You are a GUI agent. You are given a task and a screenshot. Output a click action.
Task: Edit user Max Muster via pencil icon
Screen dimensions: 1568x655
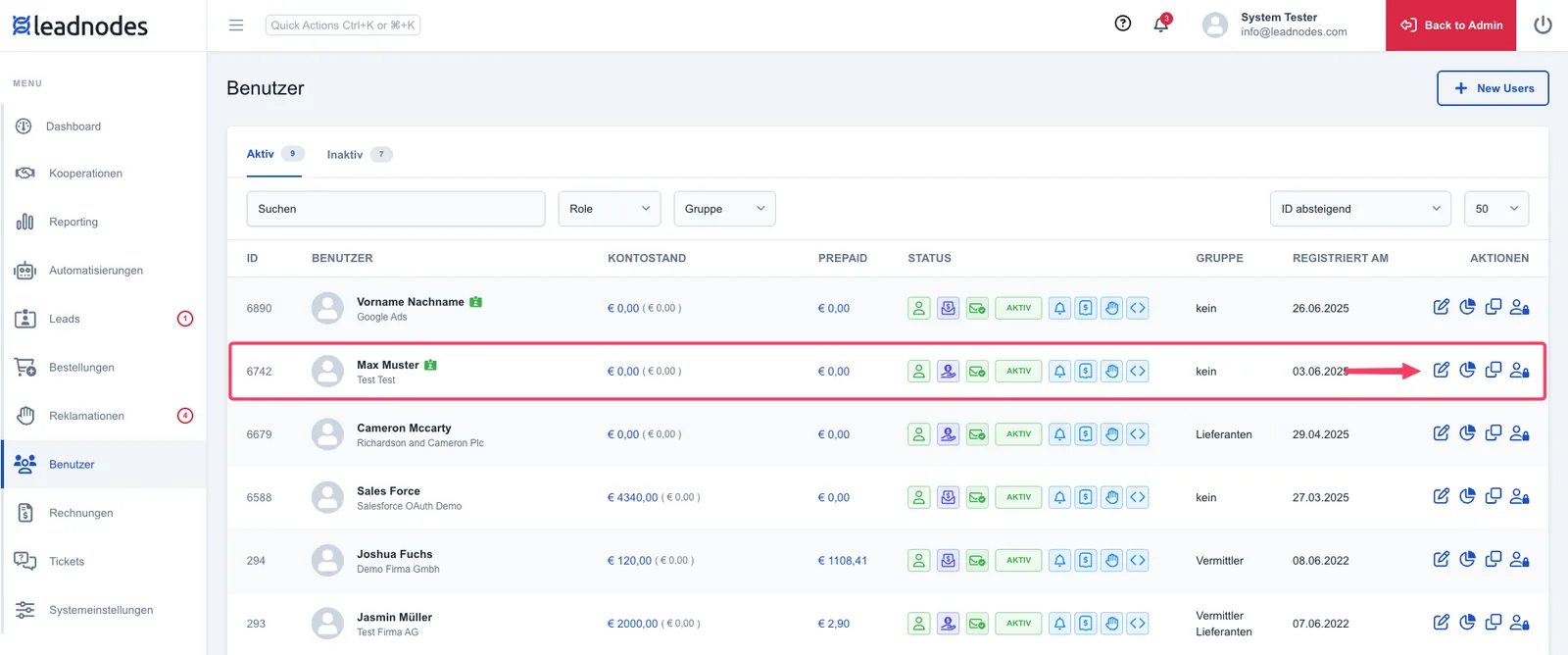(x=1441, y=371)
